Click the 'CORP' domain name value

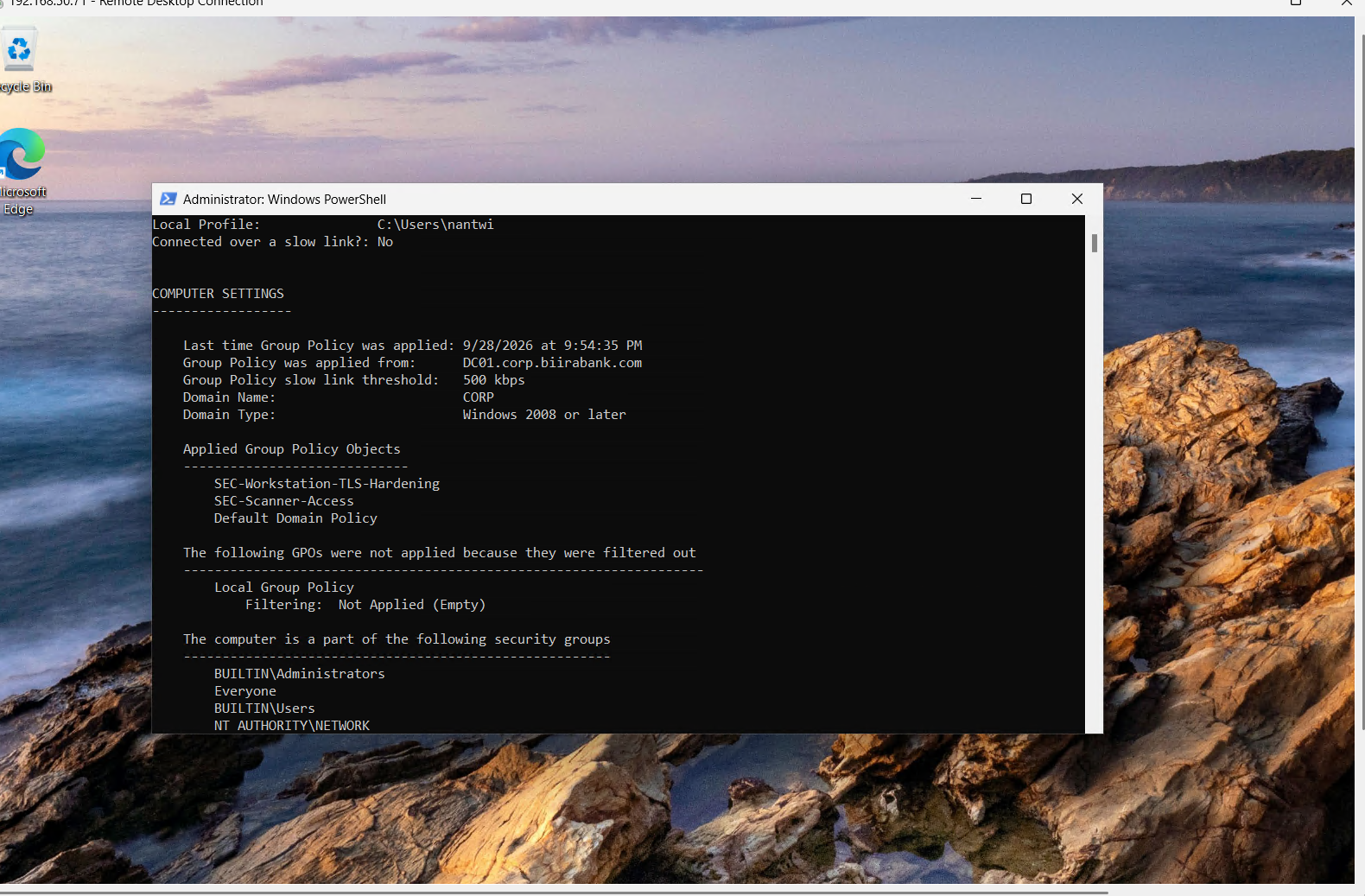click(x=478, y=397)
